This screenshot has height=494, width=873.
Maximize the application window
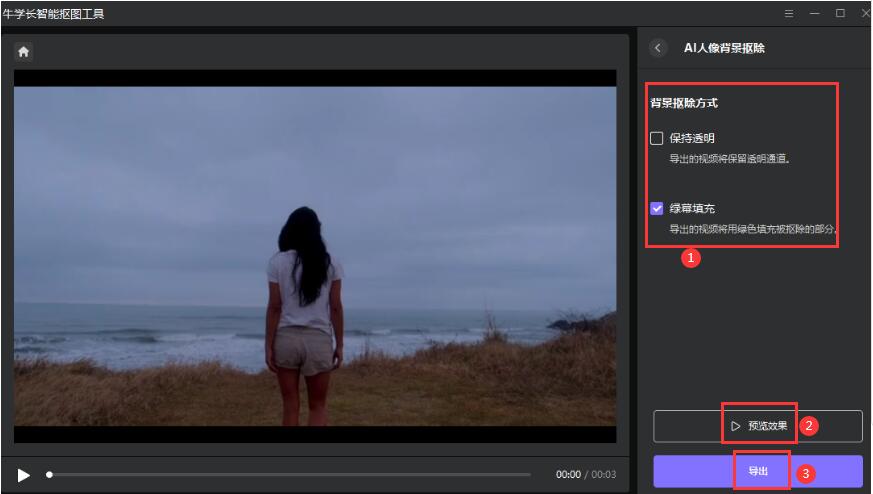[840, 14]
